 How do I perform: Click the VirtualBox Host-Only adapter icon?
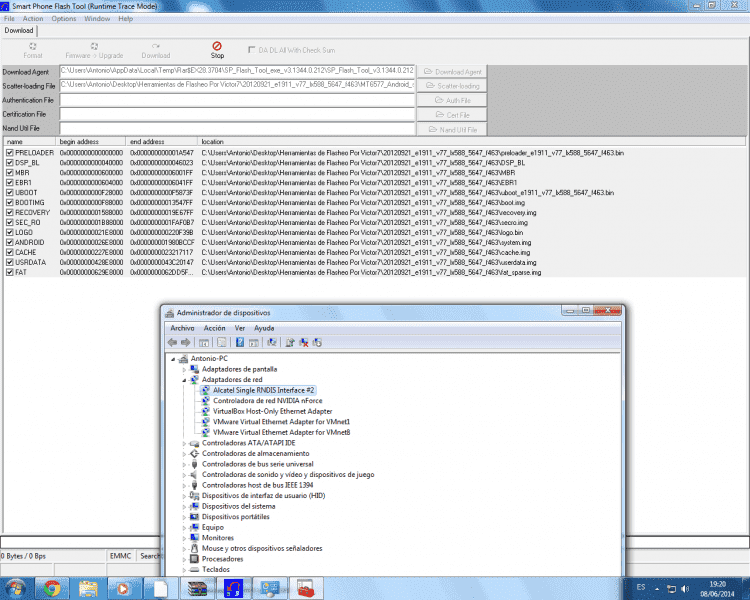(x=205, y=411)
